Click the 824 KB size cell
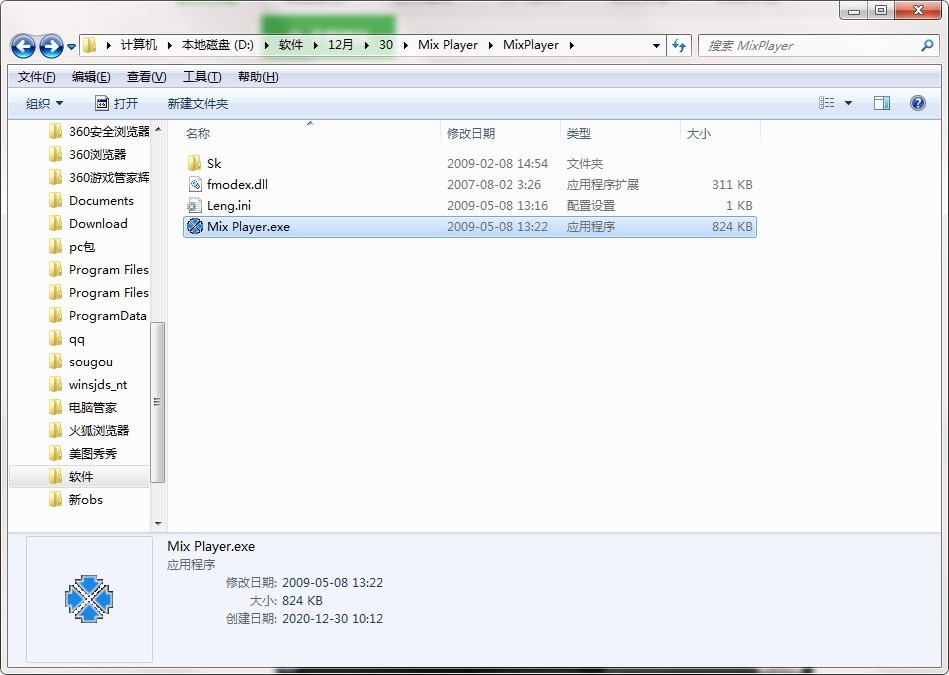 coord(732,227)
